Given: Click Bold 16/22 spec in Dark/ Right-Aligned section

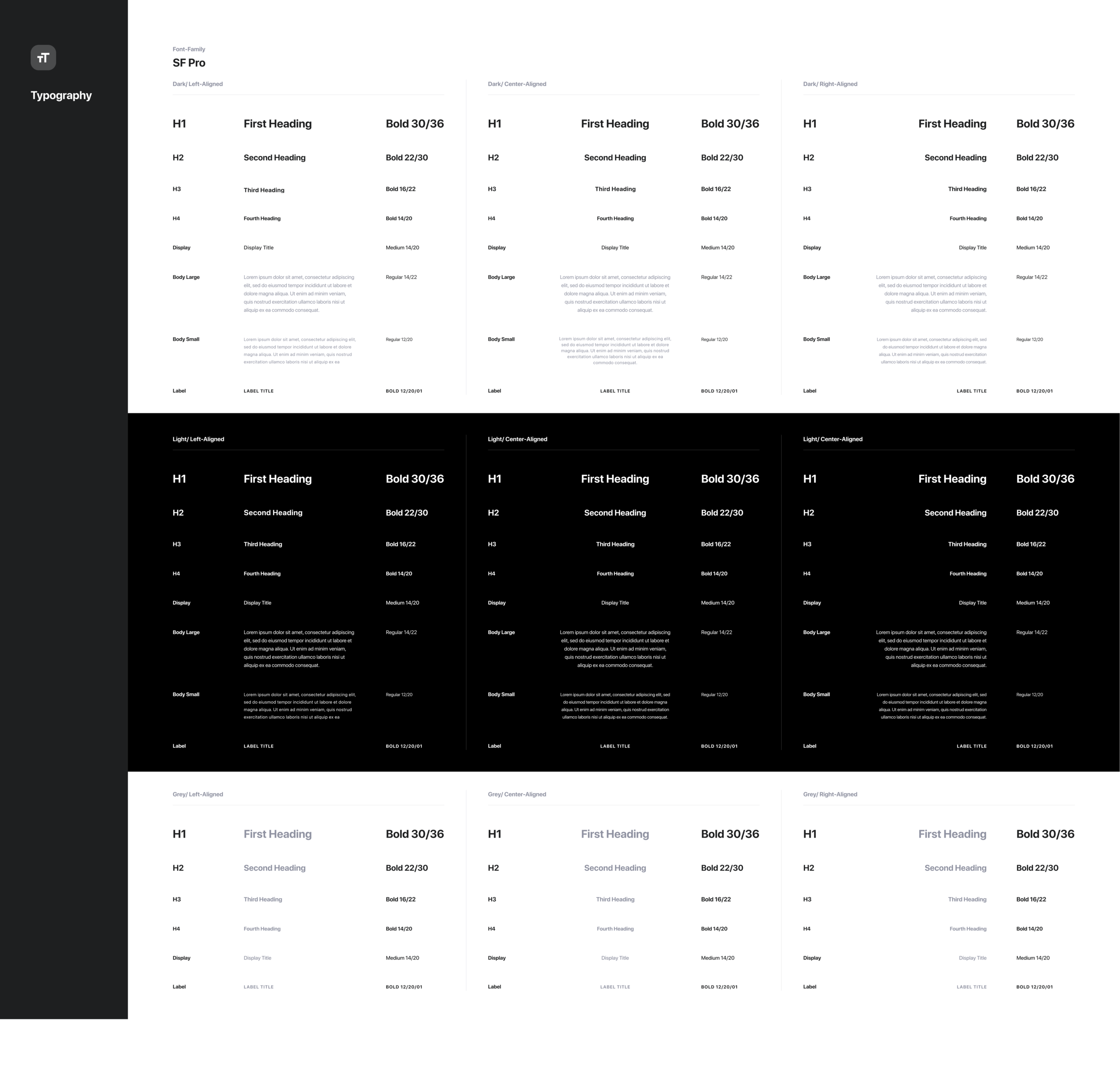Looking at the screenshot, I should click(x=1031, y=189).
